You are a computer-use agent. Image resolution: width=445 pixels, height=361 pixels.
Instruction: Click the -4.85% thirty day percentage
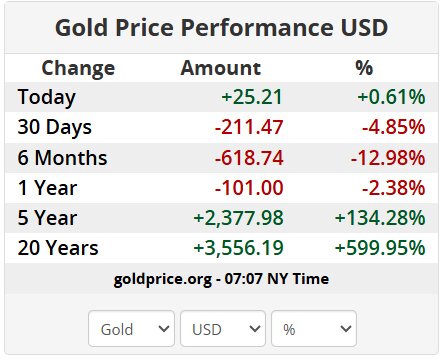(x=394, y=127)
